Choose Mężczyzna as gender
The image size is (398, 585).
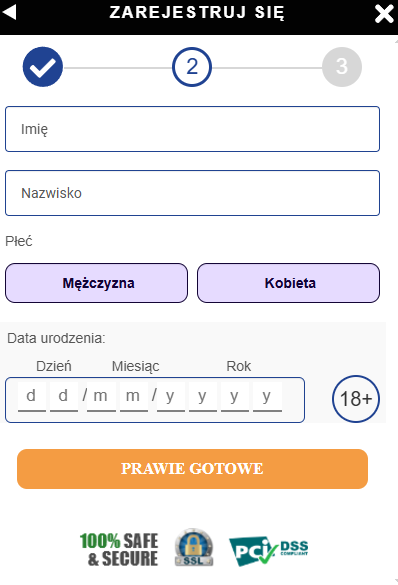click(96, 283)
